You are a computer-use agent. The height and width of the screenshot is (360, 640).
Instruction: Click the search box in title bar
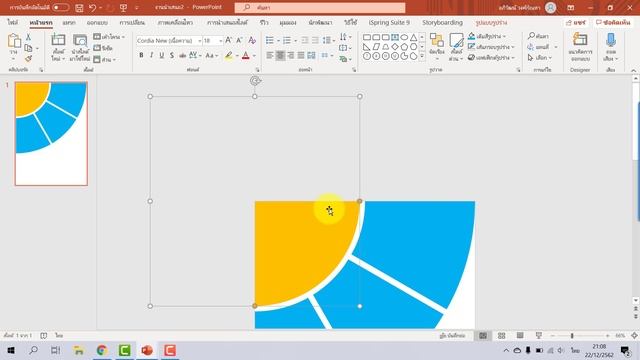pos(320,8)
